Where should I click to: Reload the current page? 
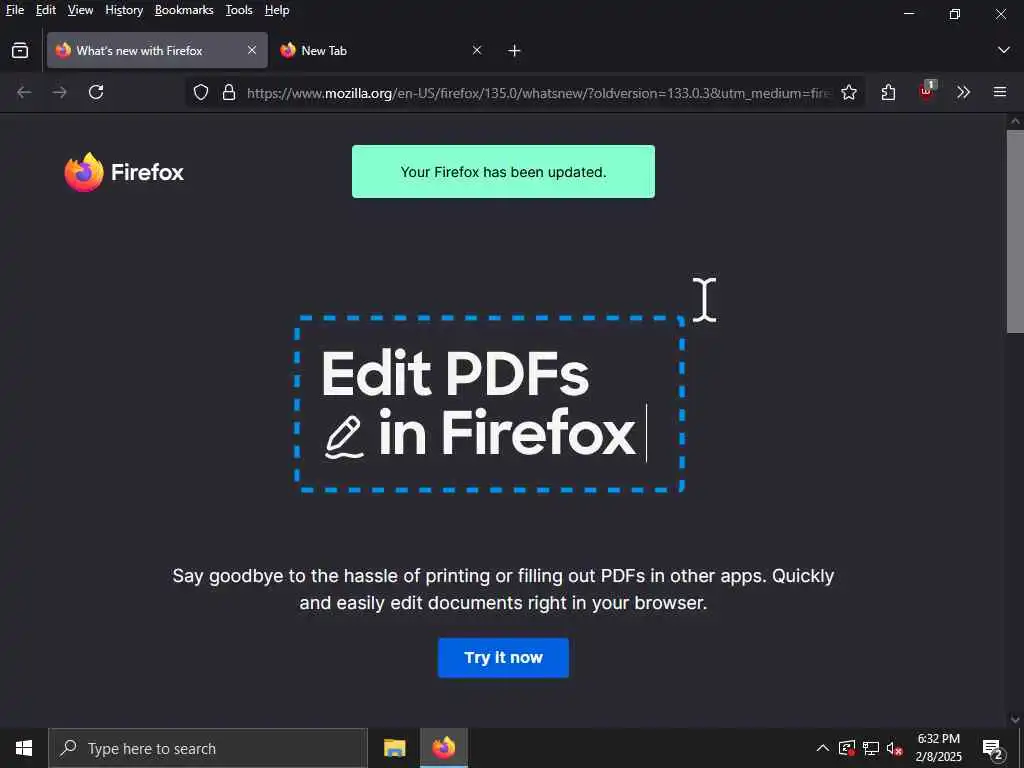(96, 92)
